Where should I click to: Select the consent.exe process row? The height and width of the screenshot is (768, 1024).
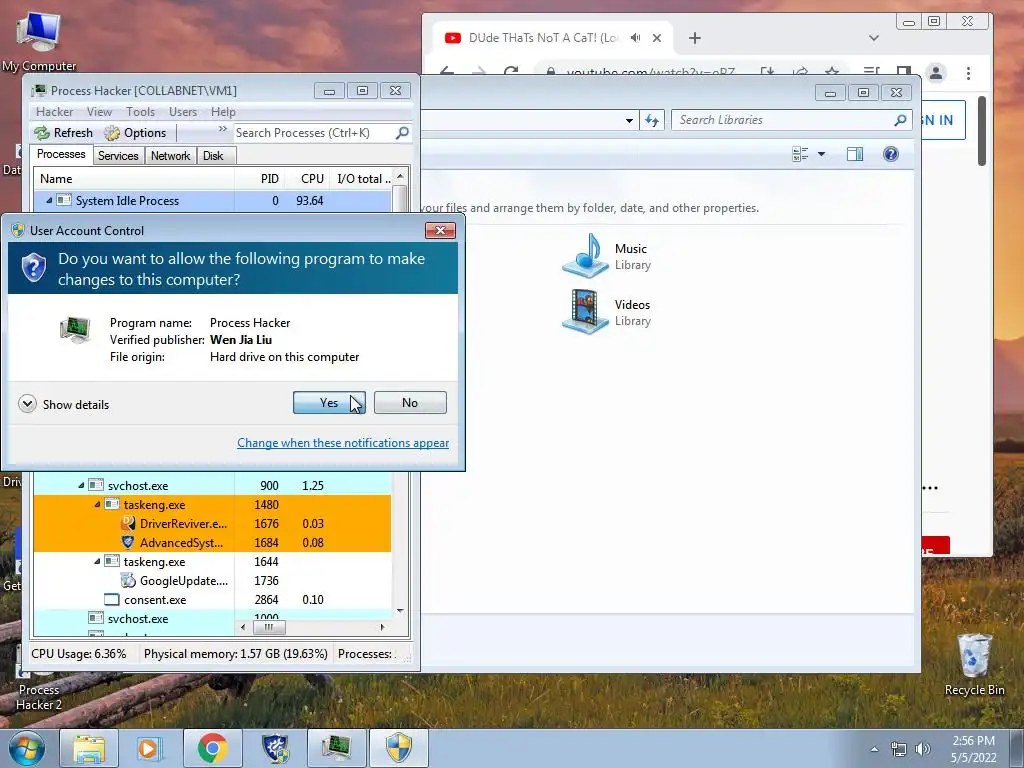[x=213, y=599]
